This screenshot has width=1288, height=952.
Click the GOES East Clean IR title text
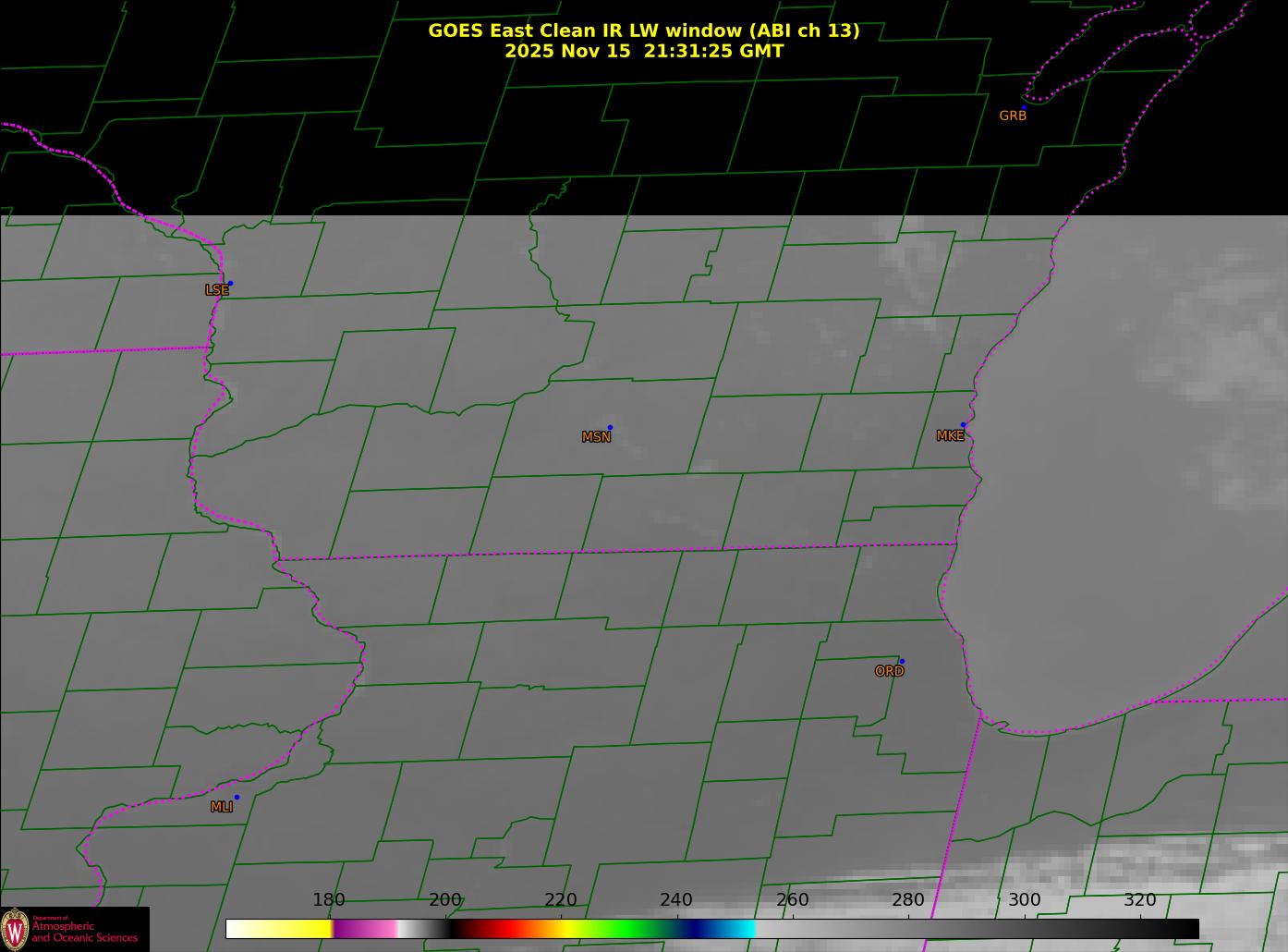pyautogui.click(x=643, y=31)
